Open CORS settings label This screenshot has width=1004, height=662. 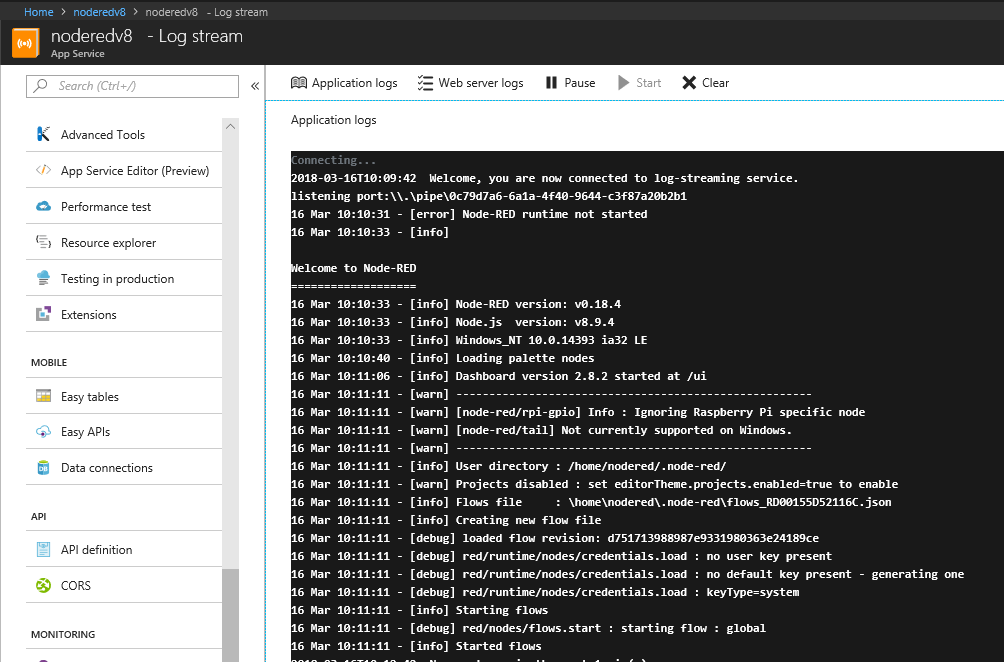pyautogui.click(x=76, y=585)
